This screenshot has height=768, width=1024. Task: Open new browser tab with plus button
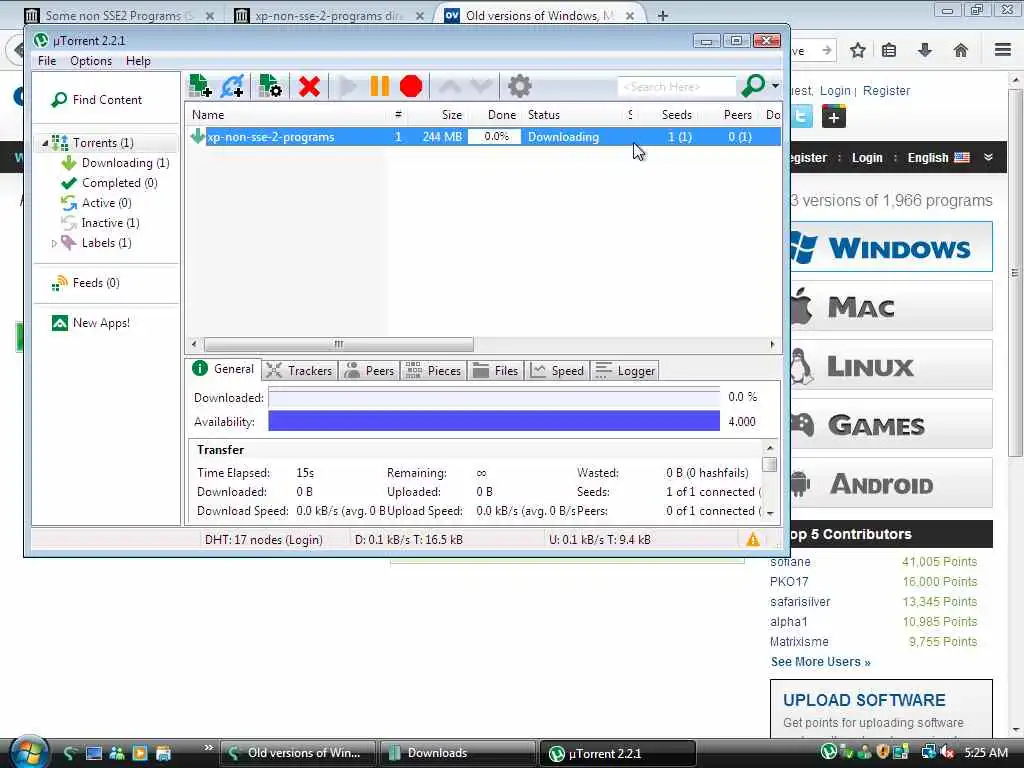click(663, 15)
